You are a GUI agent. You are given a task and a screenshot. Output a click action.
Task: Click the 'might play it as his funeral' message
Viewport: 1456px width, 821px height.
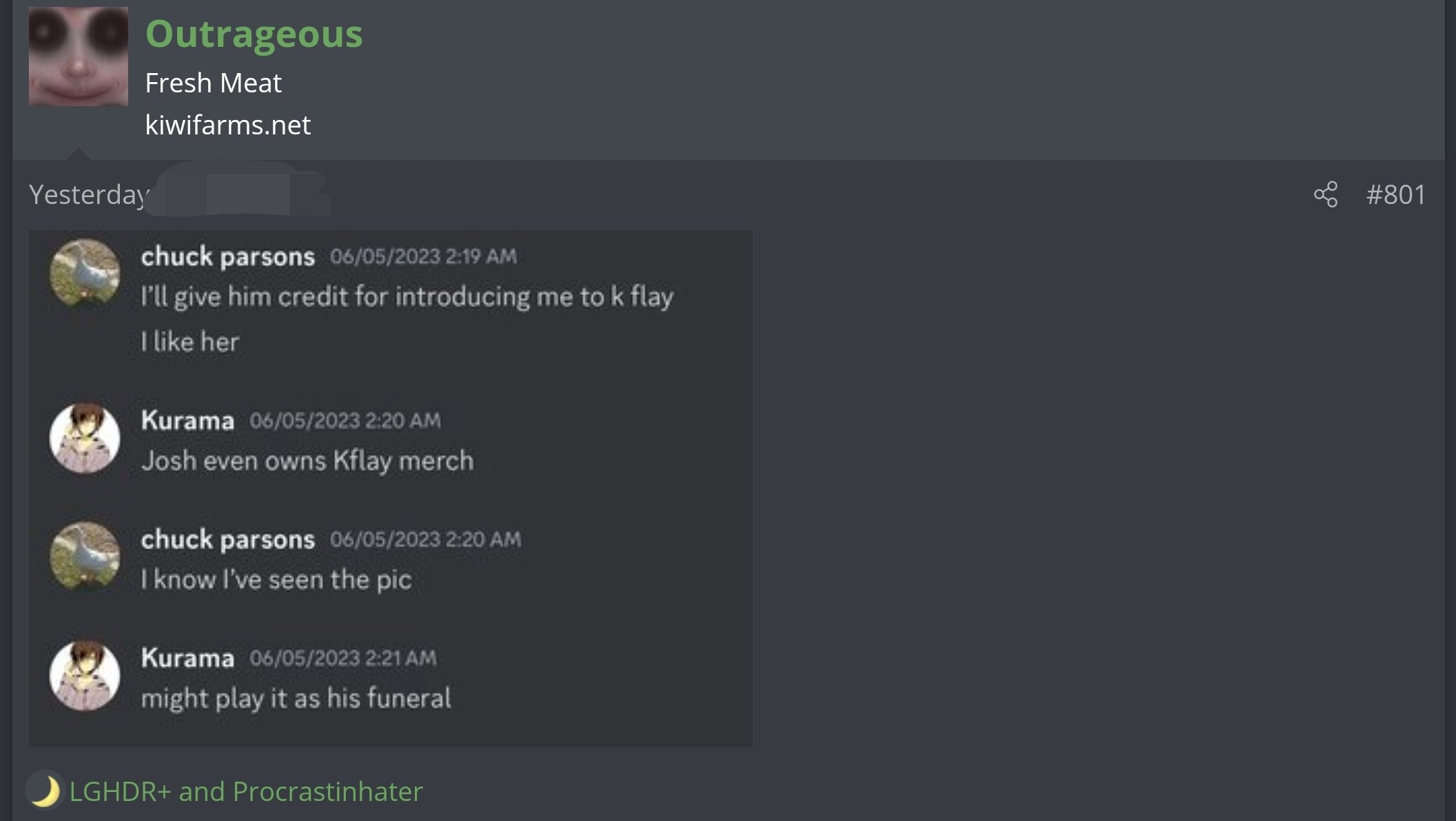point(296,698)
